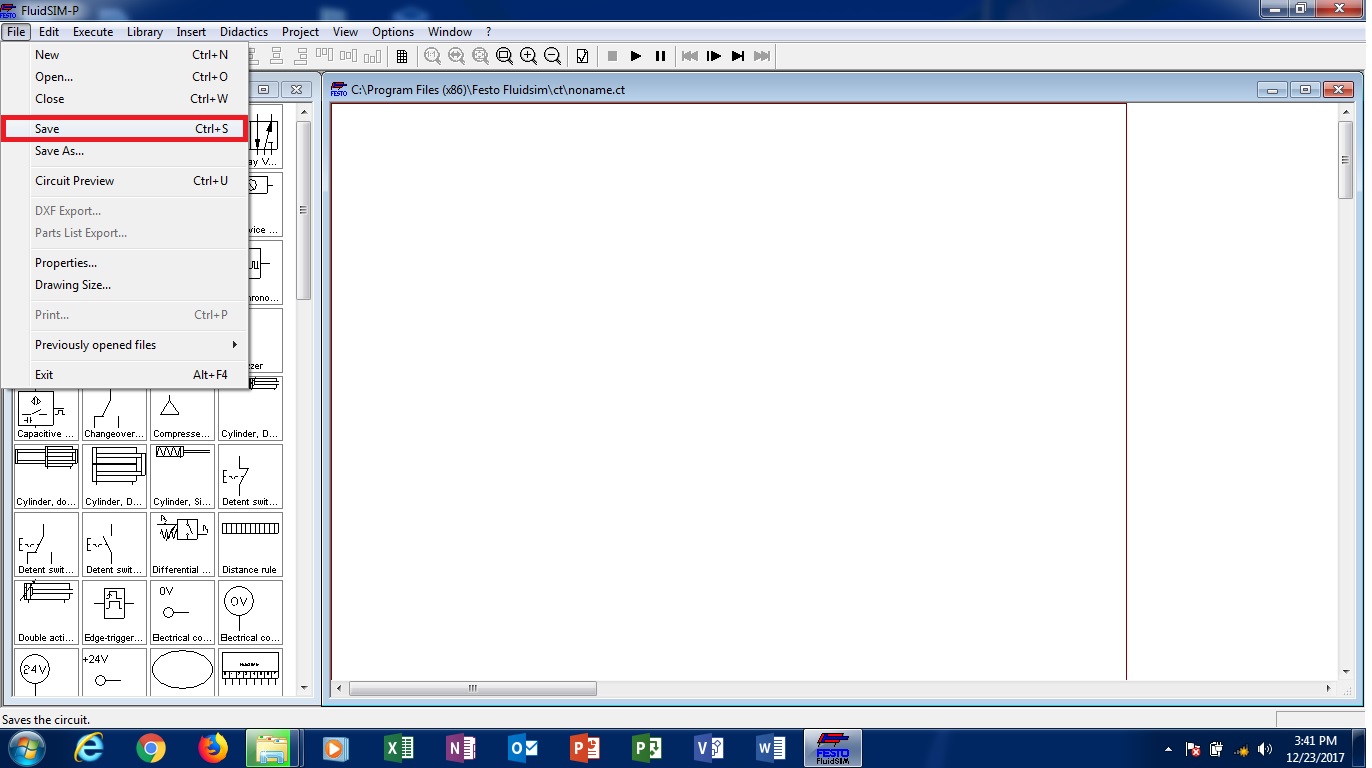Choose New from the File menu

(x=124, y=55)
